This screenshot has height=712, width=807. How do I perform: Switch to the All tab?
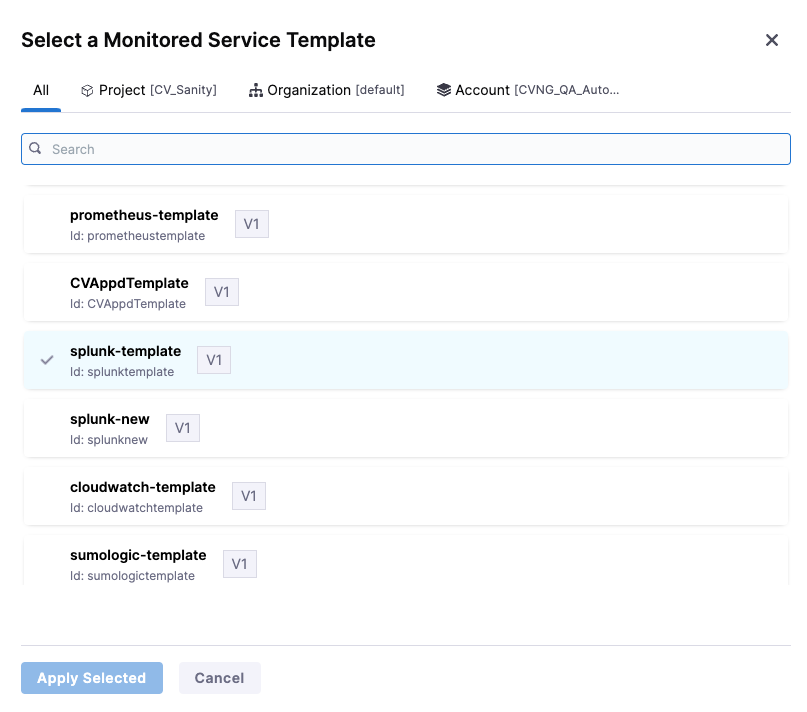tap(41, 90)
